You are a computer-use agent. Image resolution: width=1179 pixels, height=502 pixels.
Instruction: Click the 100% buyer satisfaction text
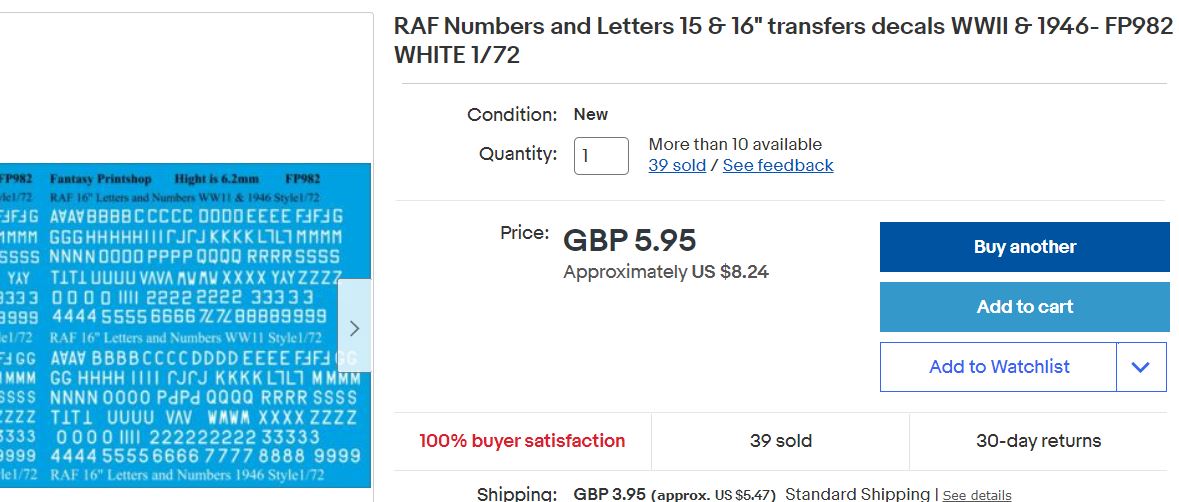coord(522,441)
